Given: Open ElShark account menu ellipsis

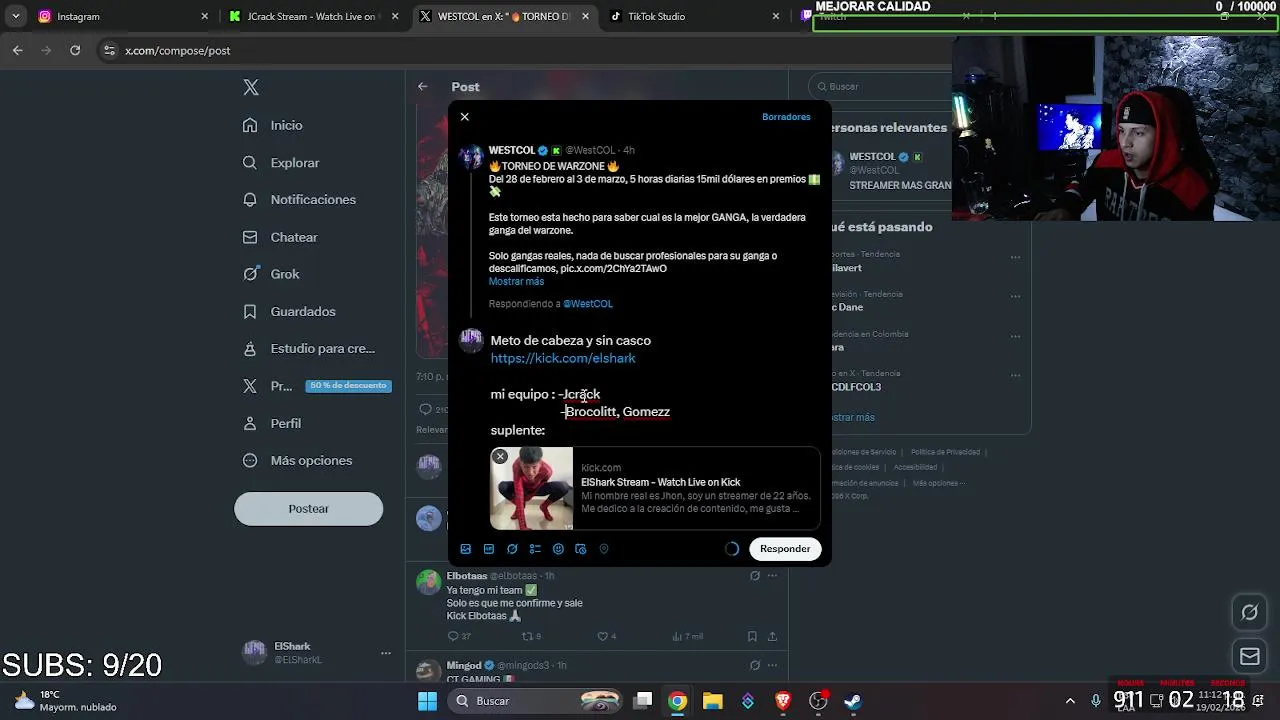Looking at the screenshot, I should [x=386, y=653].
